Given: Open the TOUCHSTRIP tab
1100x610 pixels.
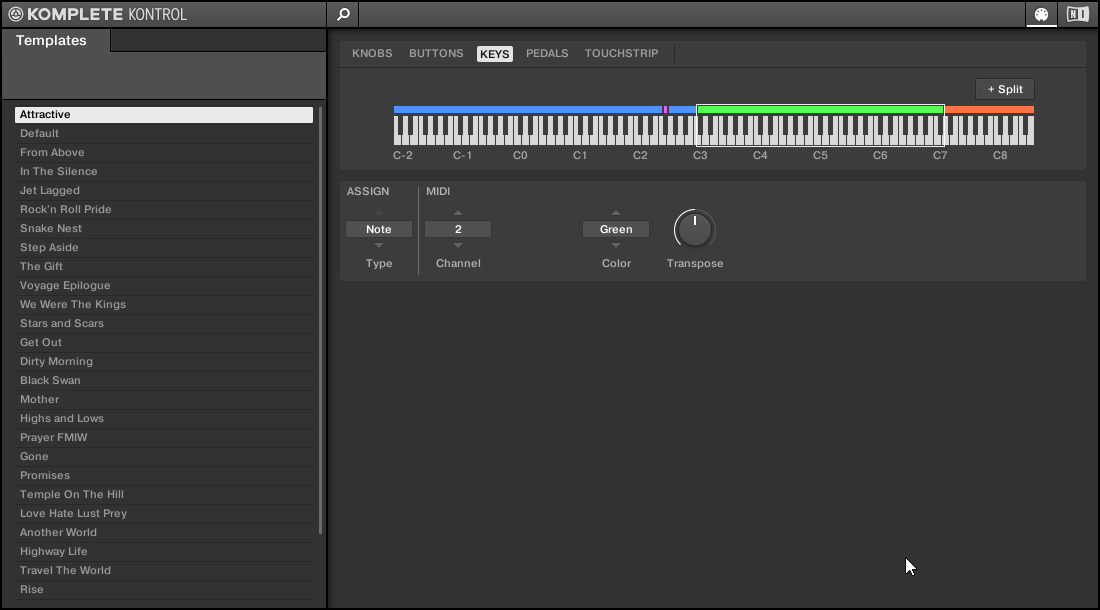Looking at the screenshot, I should pyautogui.click(x=622, y=53).
